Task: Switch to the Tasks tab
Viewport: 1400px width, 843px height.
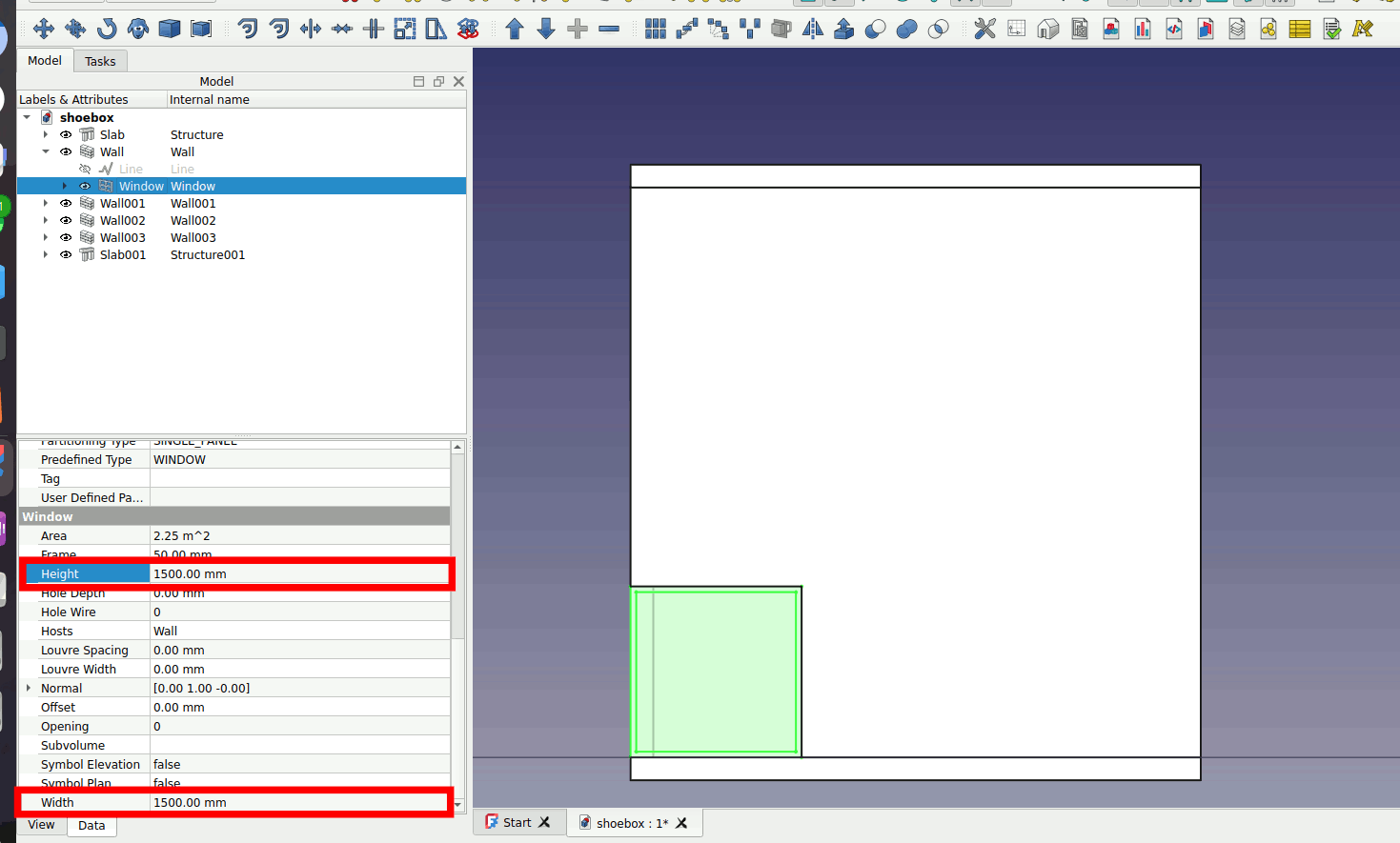Action: coord(100,61)
